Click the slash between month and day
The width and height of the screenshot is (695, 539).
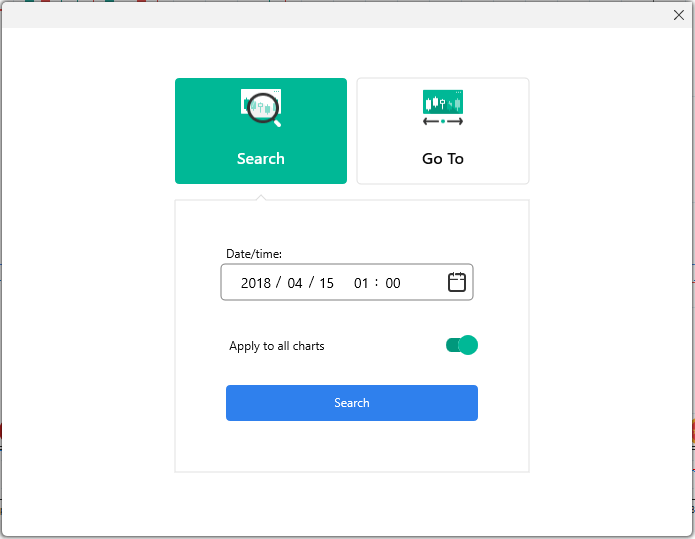311,283
